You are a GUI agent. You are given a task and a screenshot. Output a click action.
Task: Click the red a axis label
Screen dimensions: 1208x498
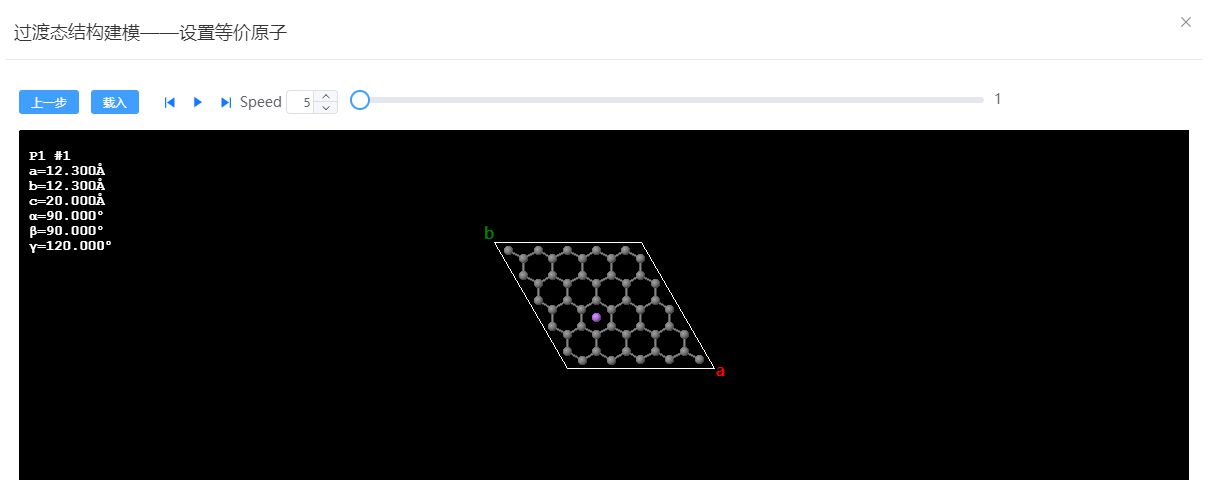click(720, 371)
